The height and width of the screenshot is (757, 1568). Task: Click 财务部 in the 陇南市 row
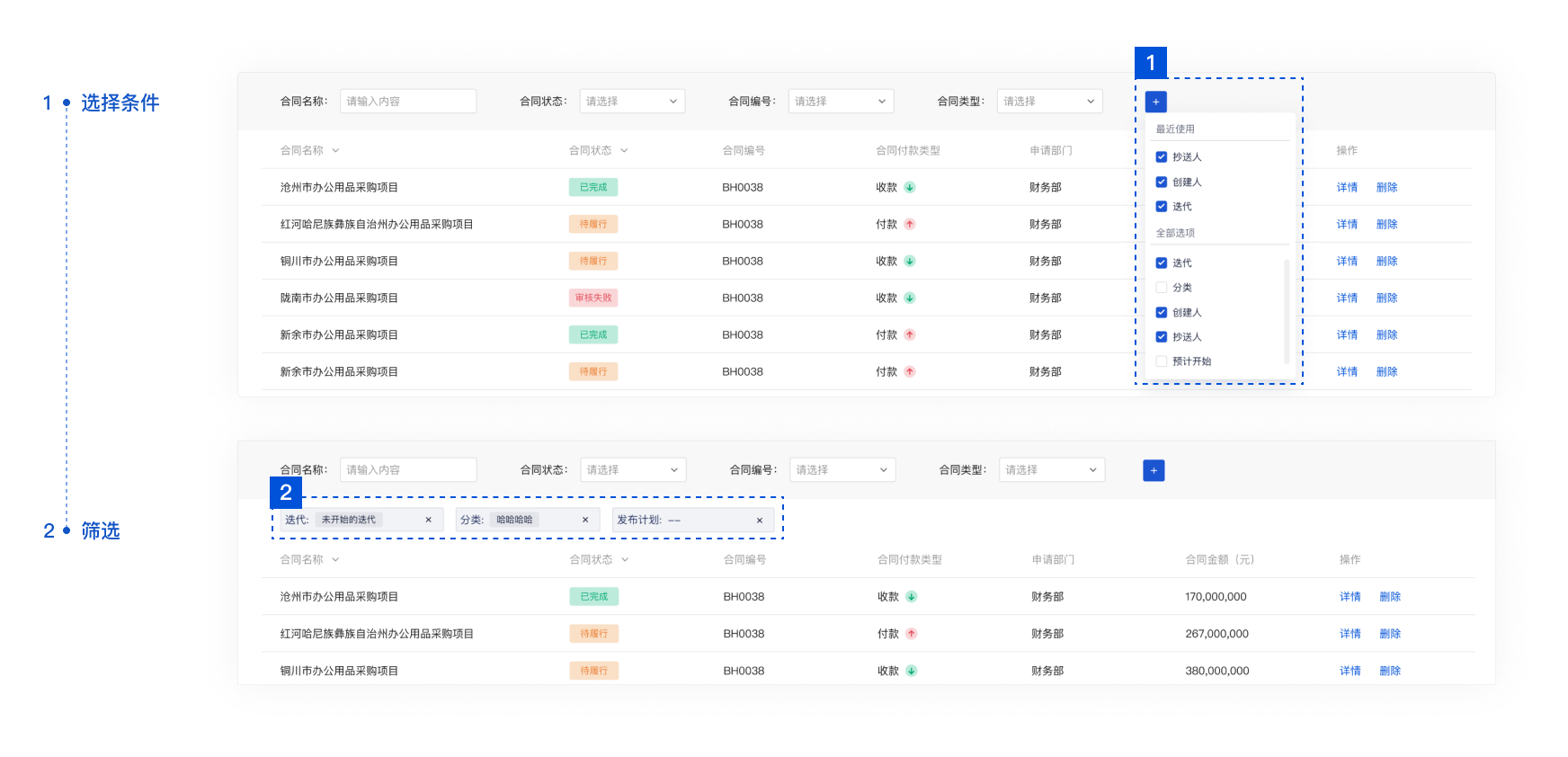point(1046,298)
